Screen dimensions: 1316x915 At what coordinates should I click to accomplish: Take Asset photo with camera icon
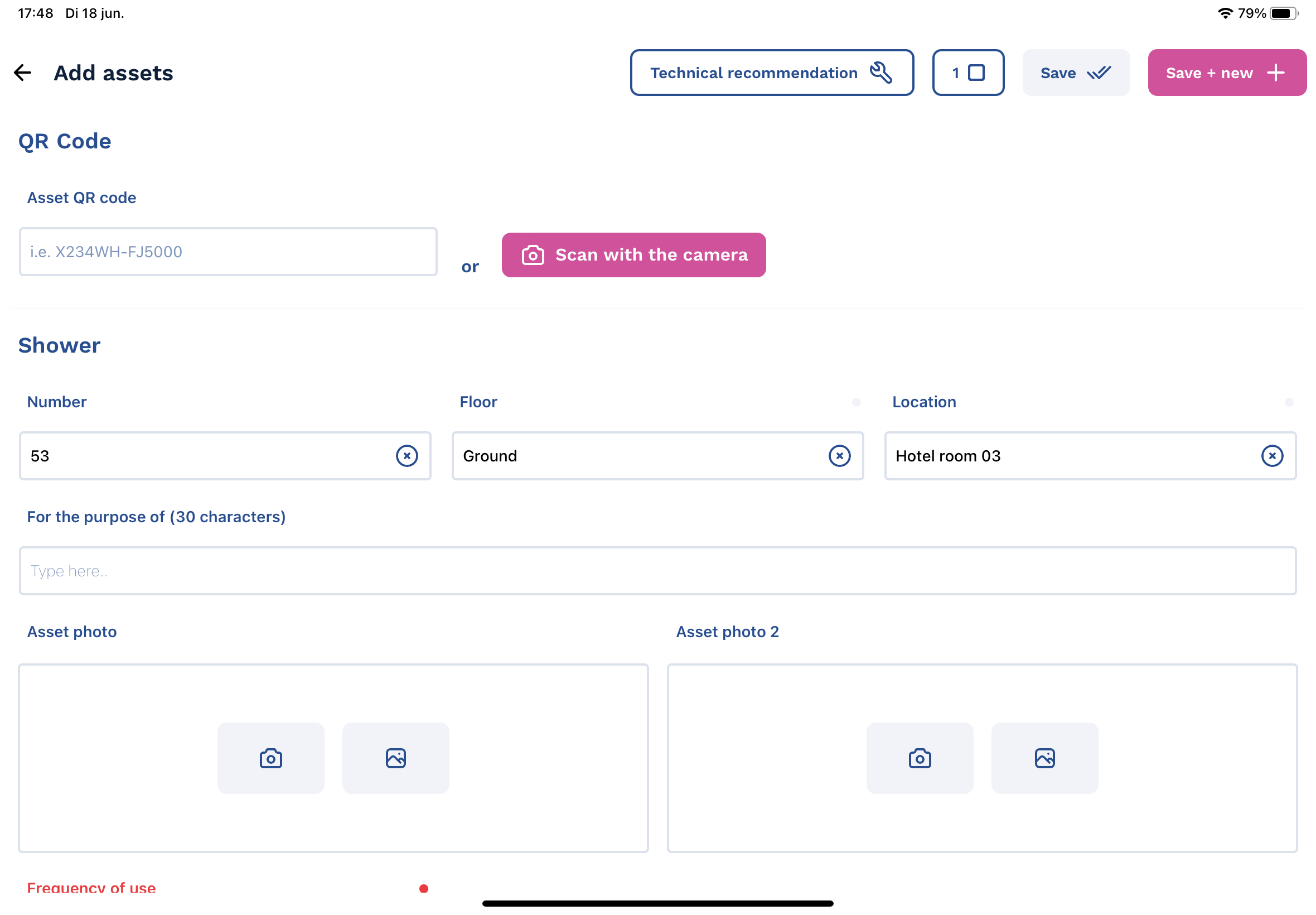point(271,758)
